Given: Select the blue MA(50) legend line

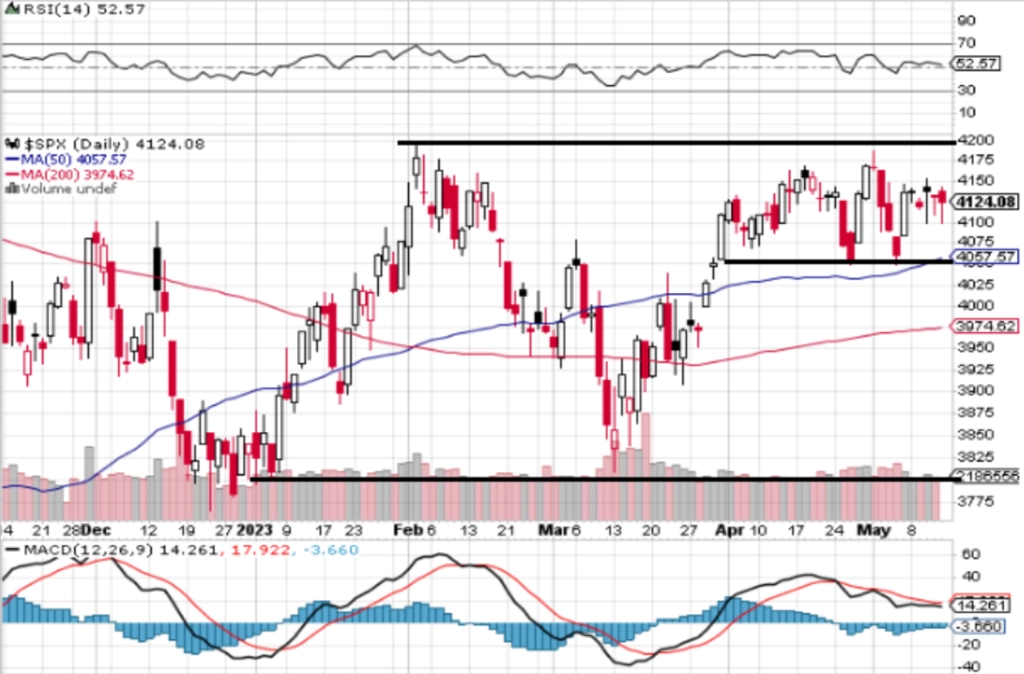Looking at the screenshot, I should (x=12, y=159).
